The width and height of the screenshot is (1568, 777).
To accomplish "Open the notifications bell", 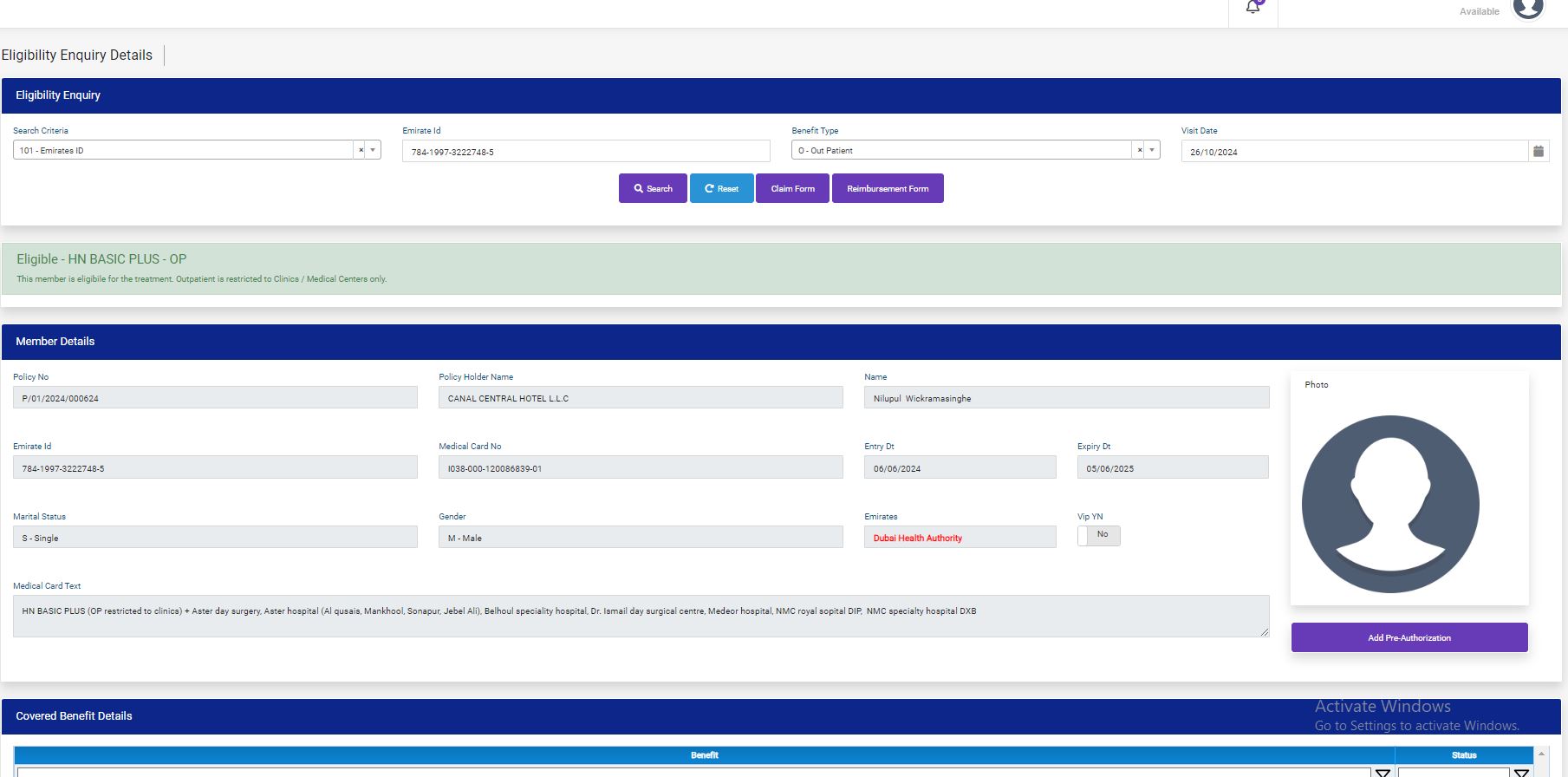I will (x=1252, y=8).
